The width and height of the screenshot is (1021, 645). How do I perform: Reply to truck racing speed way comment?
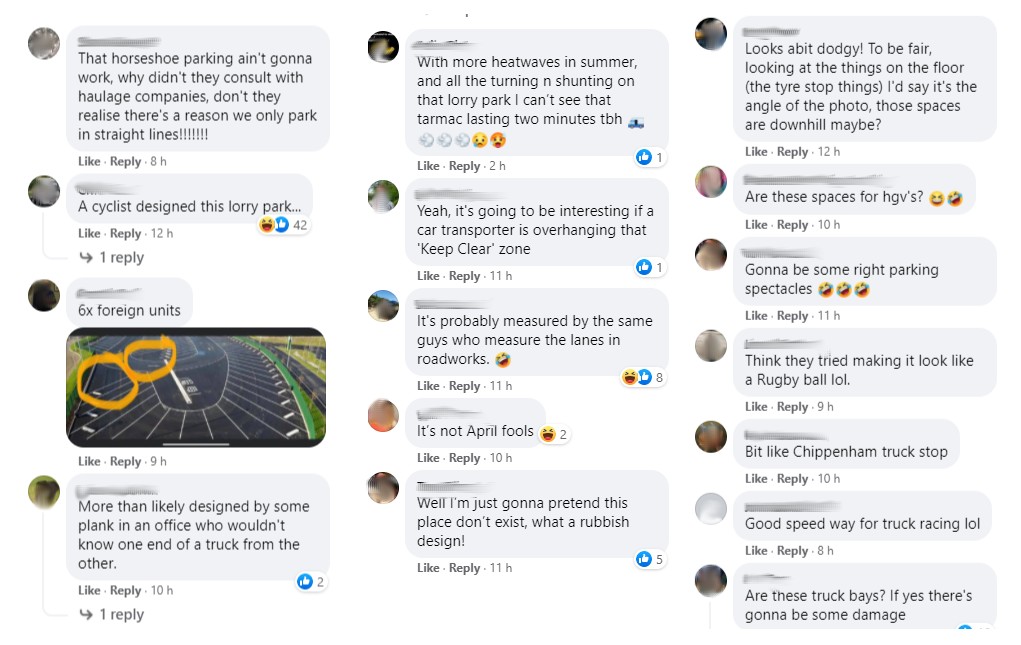click(792, 551)
